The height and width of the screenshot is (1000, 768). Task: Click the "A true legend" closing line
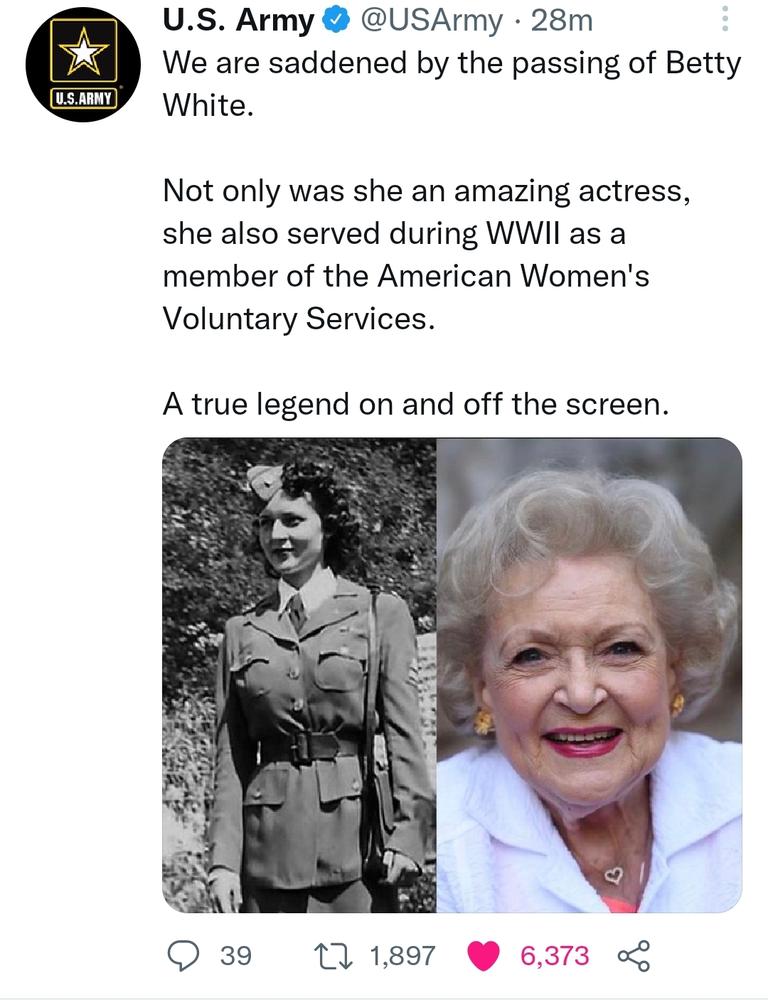(413, 404)
